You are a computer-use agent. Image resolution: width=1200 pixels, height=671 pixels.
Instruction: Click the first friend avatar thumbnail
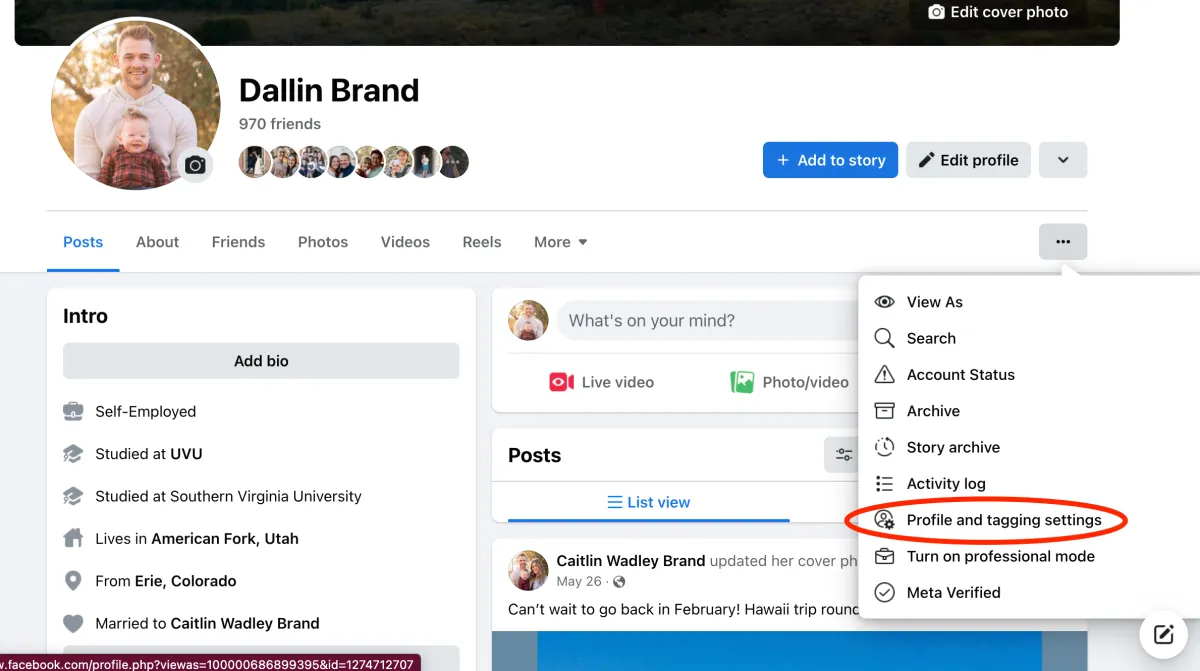(x=254, y=162)
